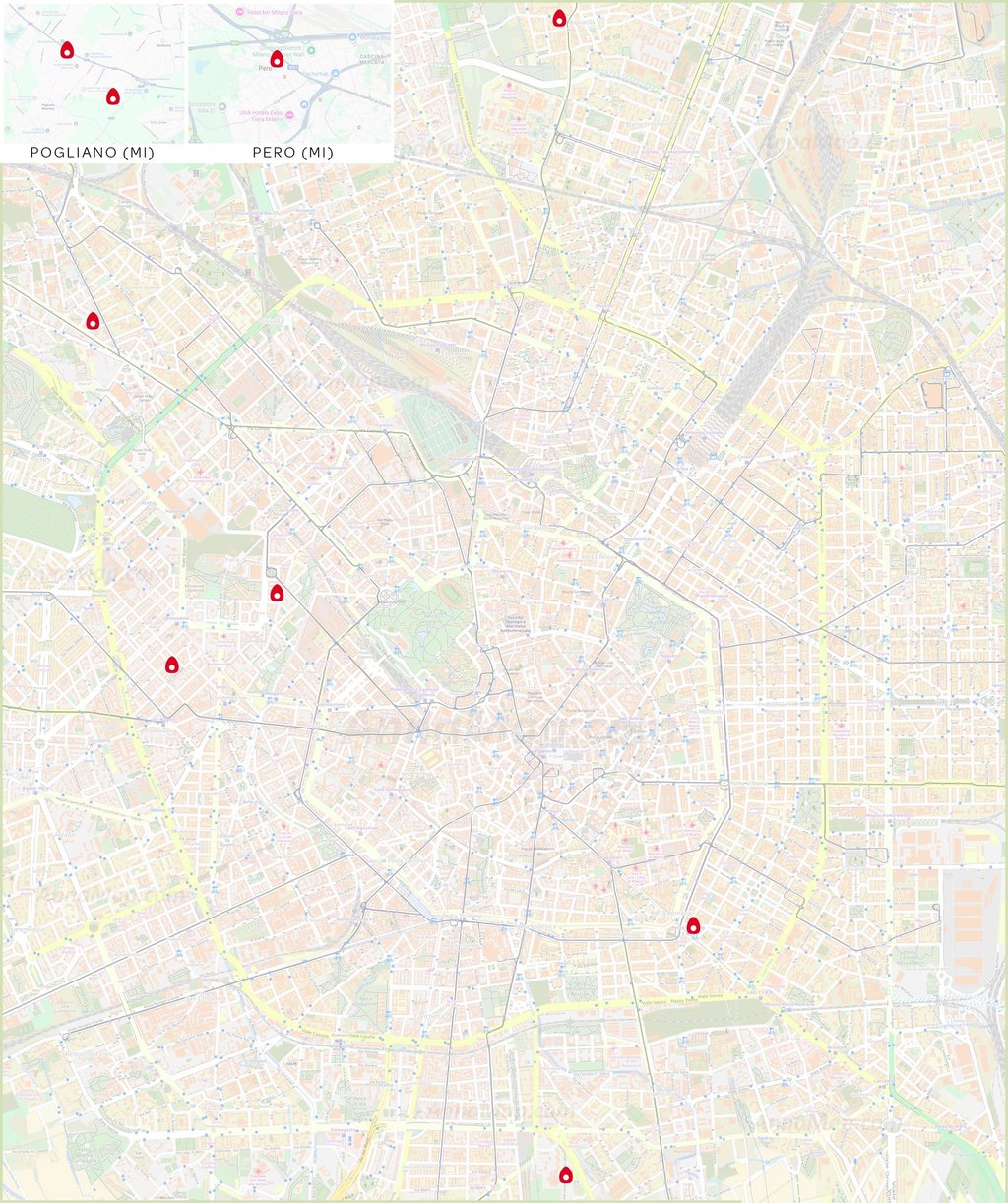Click the red pin southwest of the Fiera area
Screen dimensions: 1008x1203
click(171, 665)
